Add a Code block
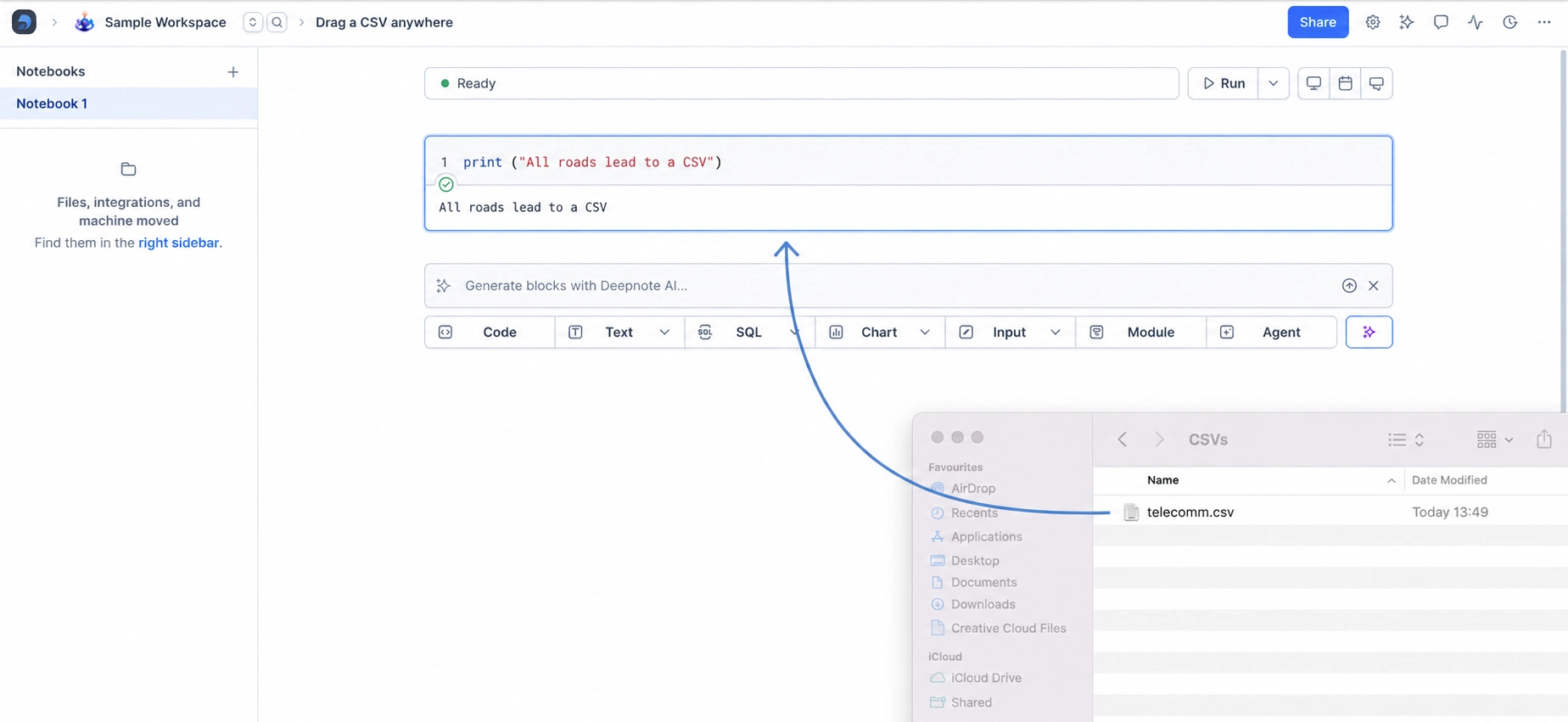The width and height of the screenshot is (1568, 722). point(490,332)
